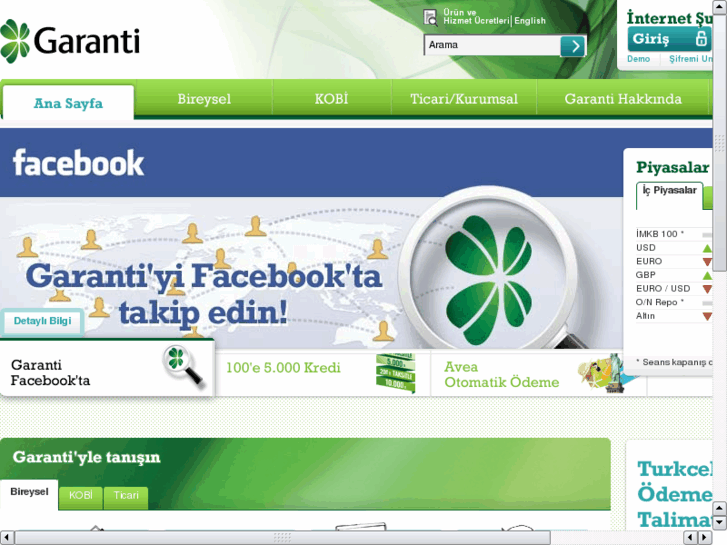Open the Bireysel main menu
Screen dimensions: 727x545
click(x=204, y=99)
